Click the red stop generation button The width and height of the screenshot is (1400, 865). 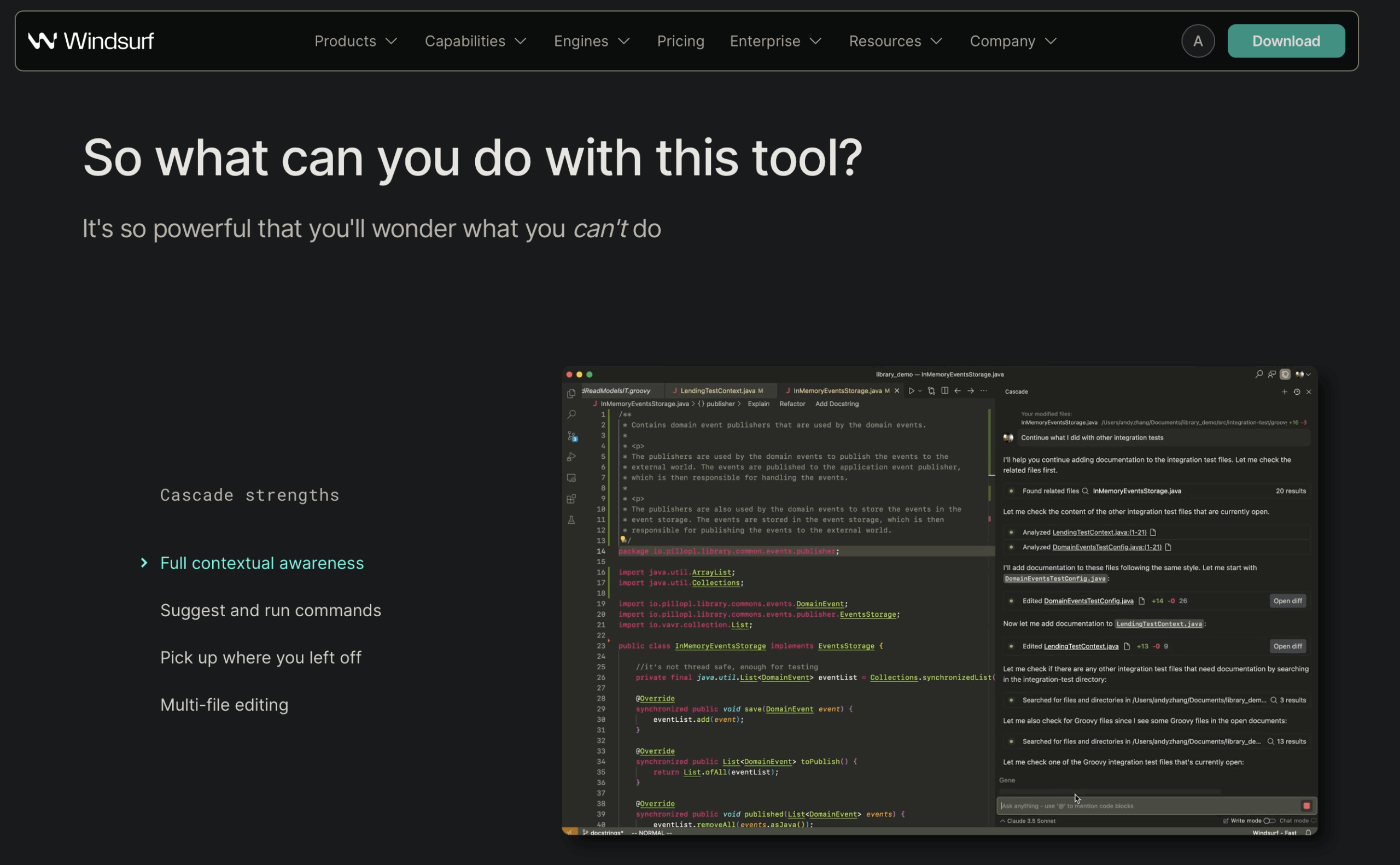click(1306, 805)
